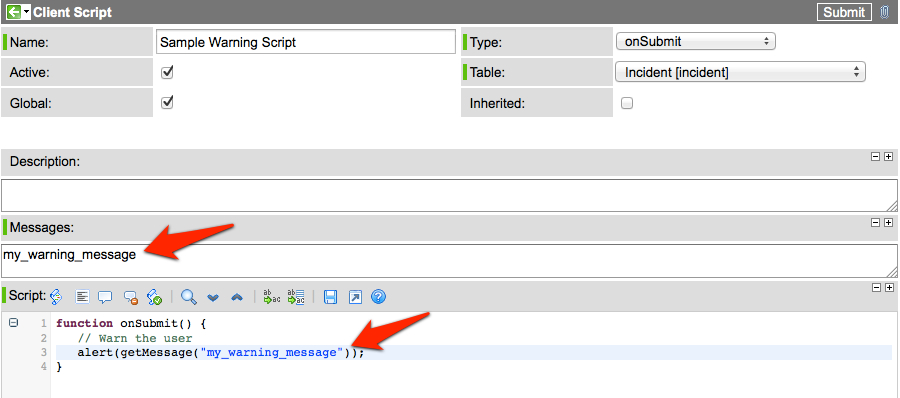Click the magnifier search icon in the script toolbar
The width and height of the screenshot is (900, 398).
pyautogui.click(x=189, y=297)
